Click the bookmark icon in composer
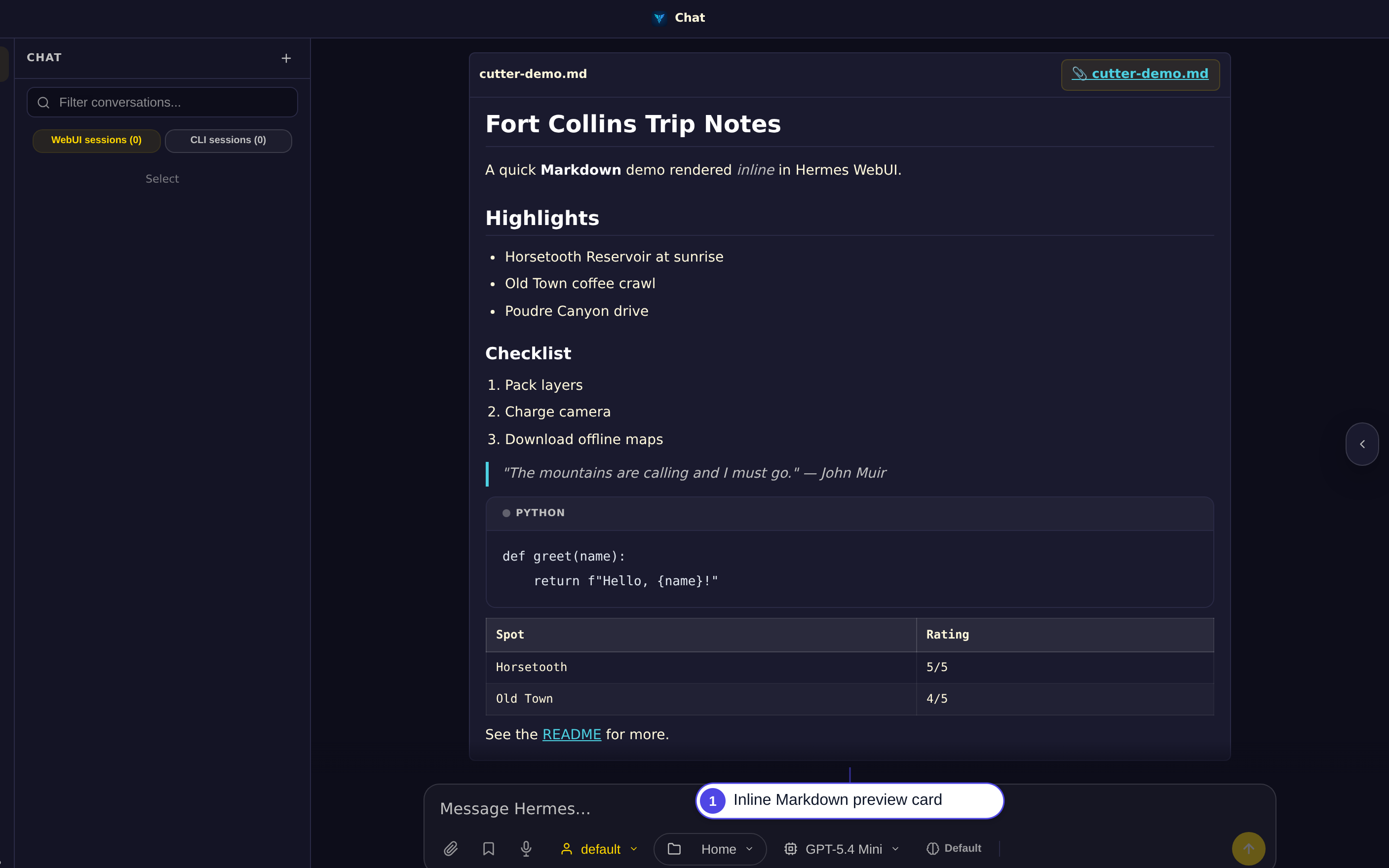Screen dimensions: 1389x868 [x=489, y=848]
